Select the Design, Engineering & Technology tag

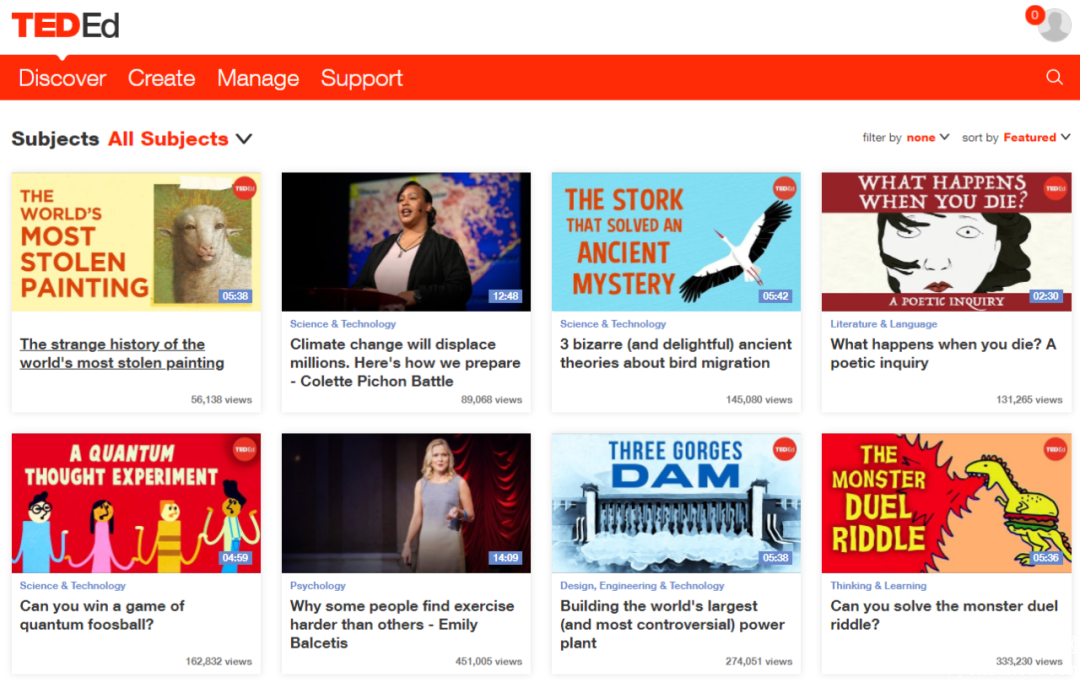[642, 585]
